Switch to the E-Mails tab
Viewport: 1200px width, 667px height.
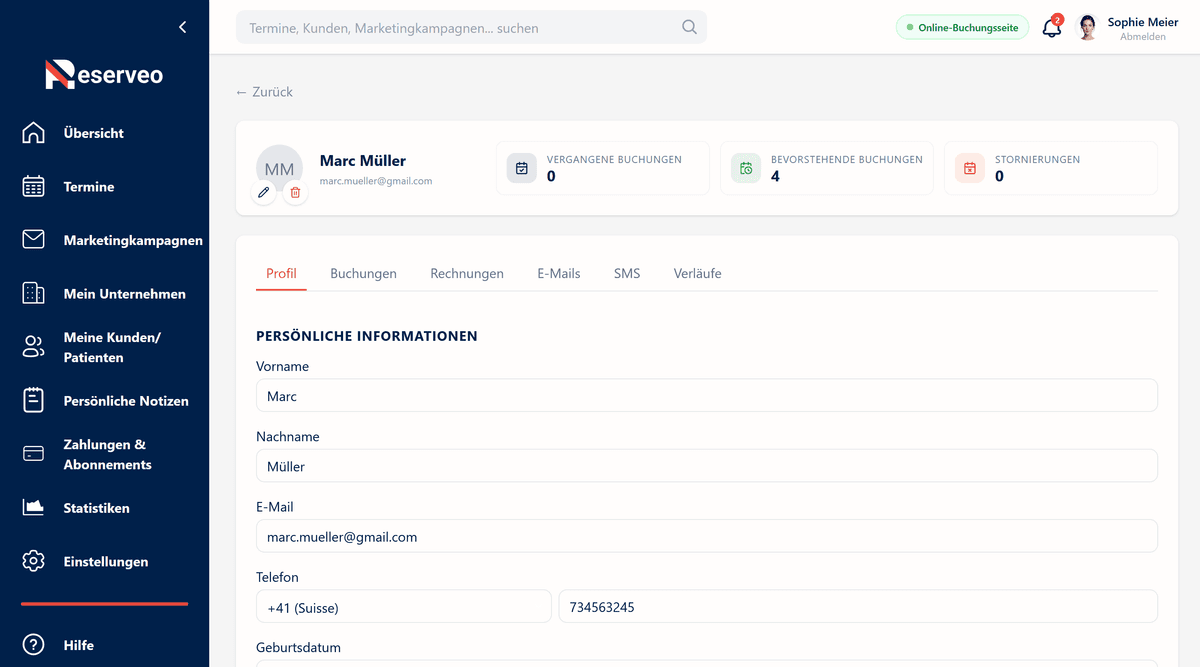[559, 273]
